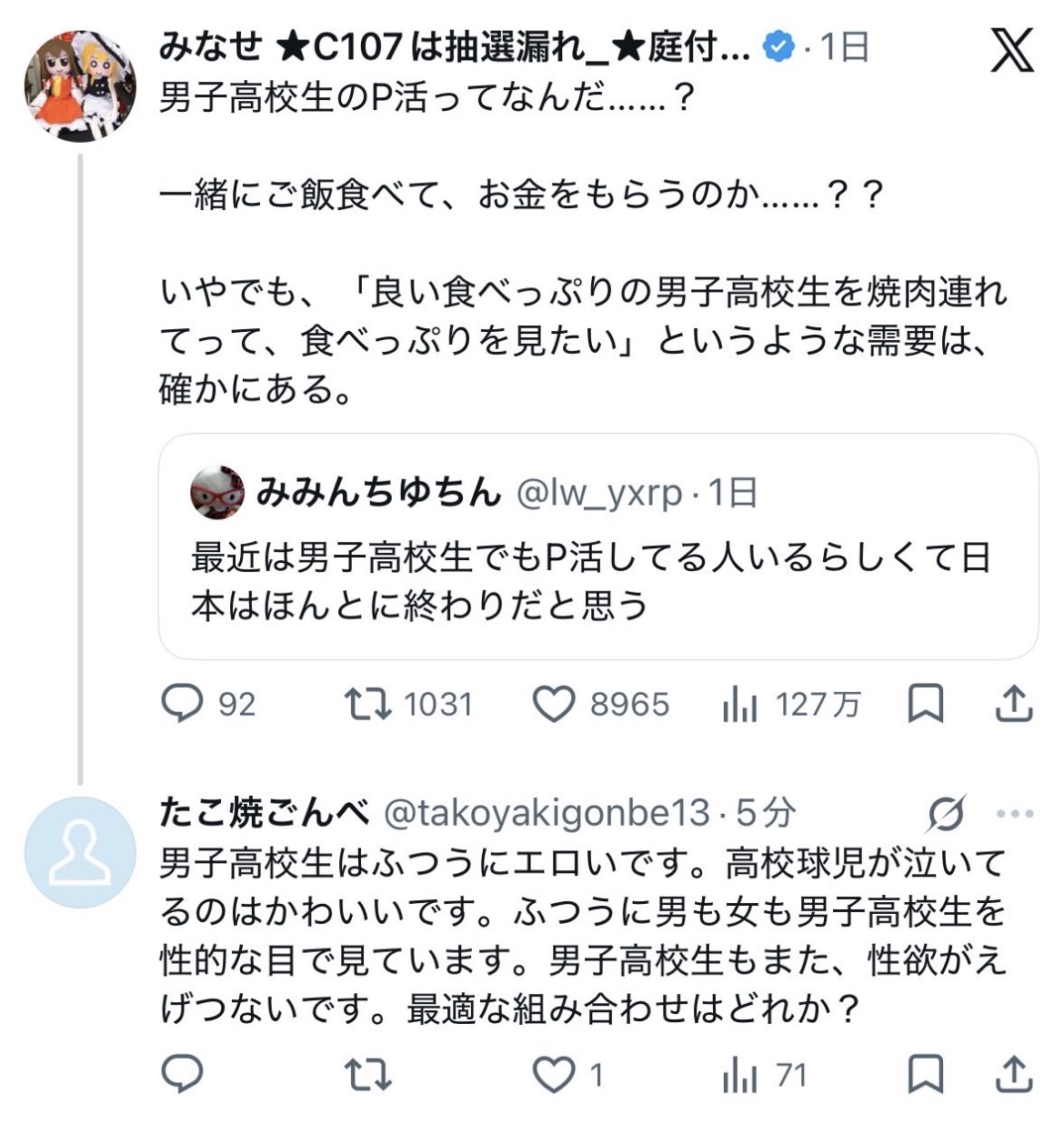
Task: Visit the @takoyakigonbe13 profile link
Action: coord(547,813)
